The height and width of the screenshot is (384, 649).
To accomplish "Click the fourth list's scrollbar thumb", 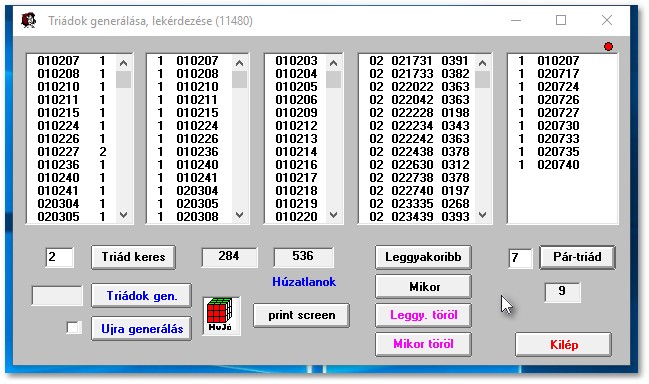I will pyautogui.click(x=483, y=79).
